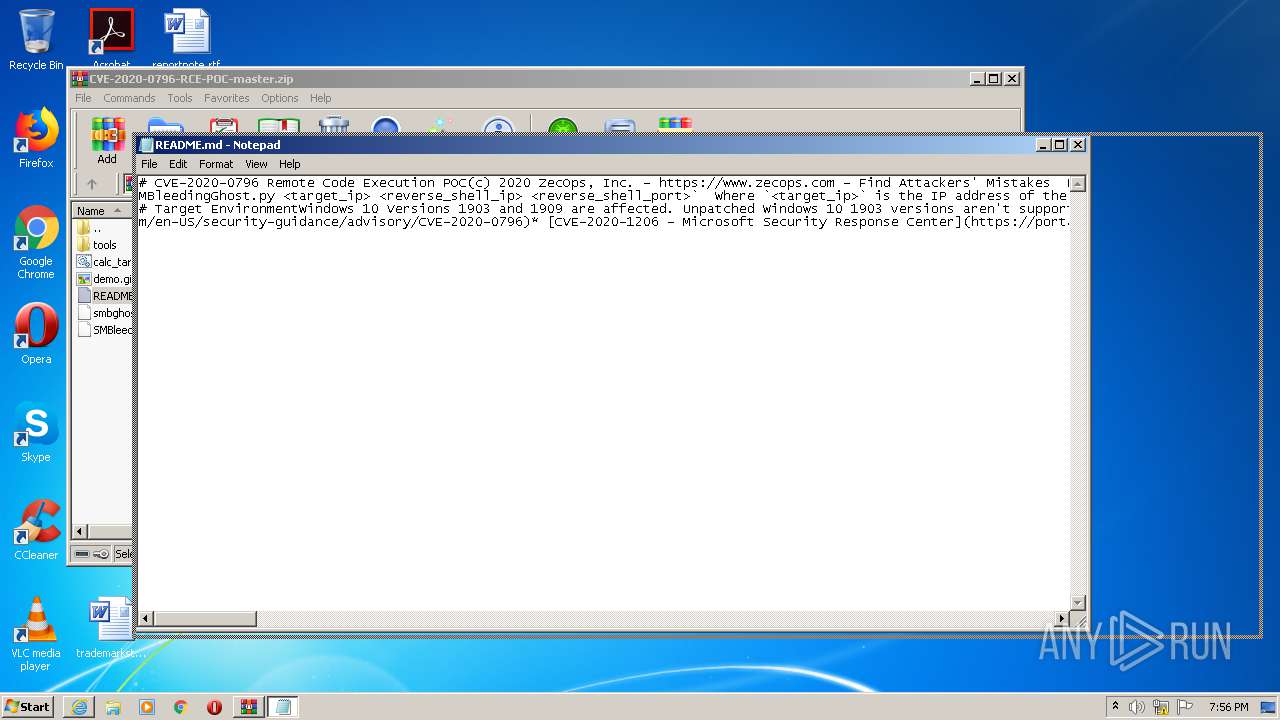Open the WinRAR Options menu
Viewport: 1280px width, 720px height.
pyautogui.click(x=280, y=98)
